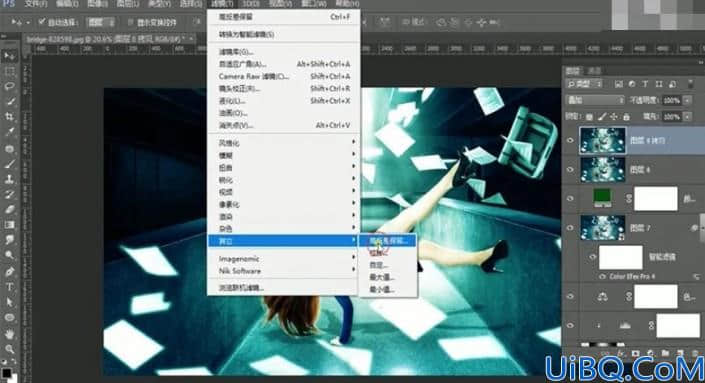Select the Healing Brush tool
Screen dimensions: 705x383
[x=9, y=148]
